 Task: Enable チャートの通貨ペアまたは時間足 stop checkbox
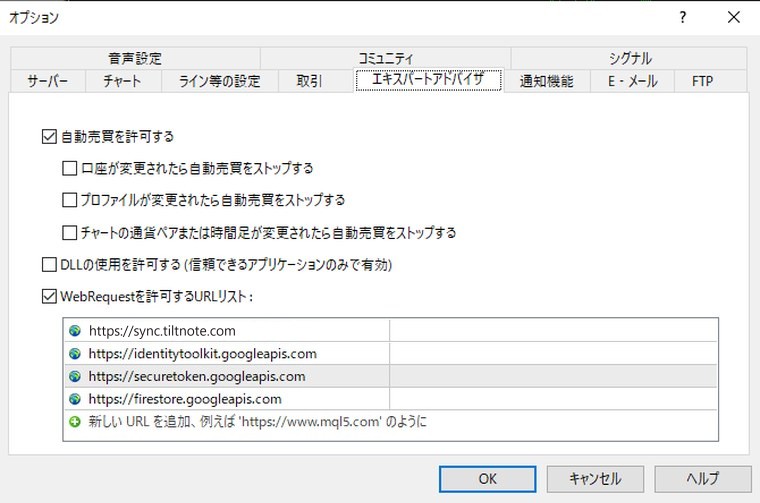[69, 233]
